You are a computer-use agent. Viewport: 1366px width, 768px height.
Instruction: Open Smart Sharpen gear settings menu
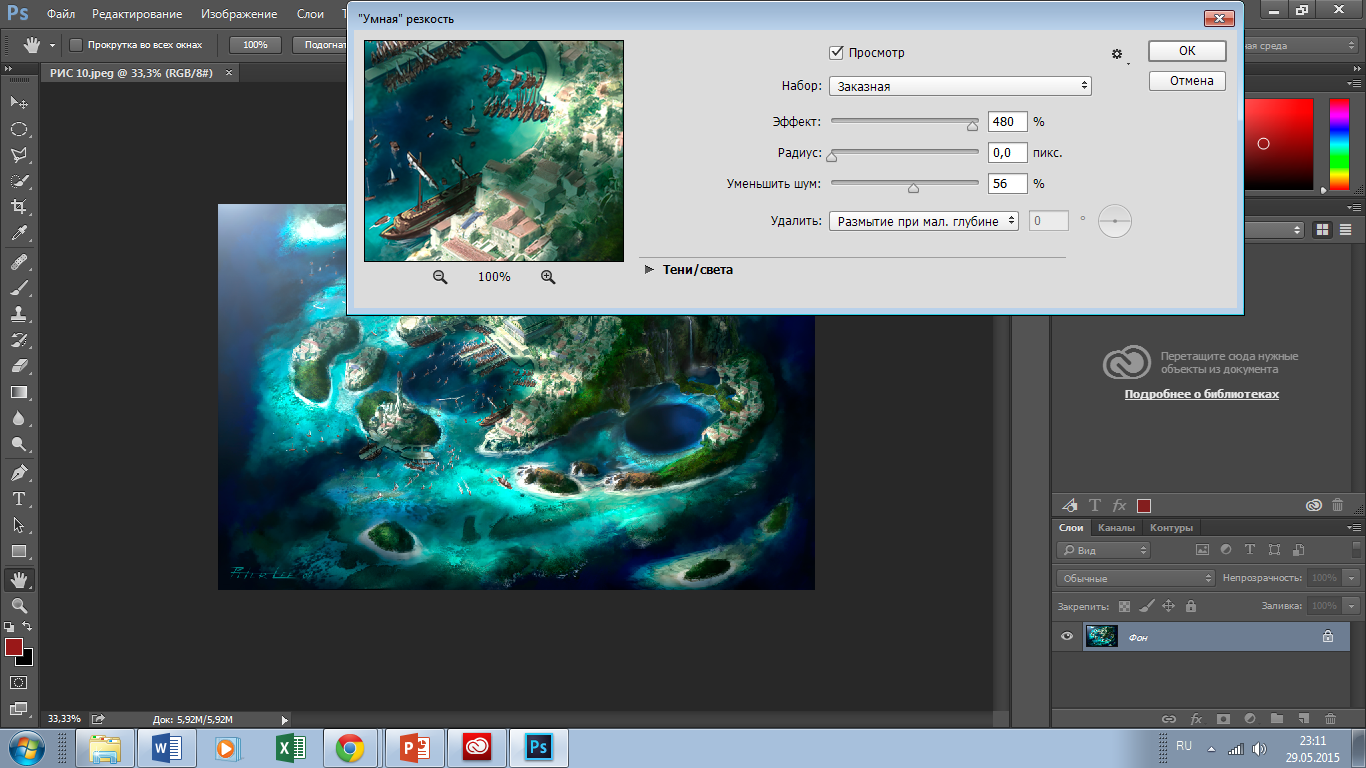[x=1119, y=54]
